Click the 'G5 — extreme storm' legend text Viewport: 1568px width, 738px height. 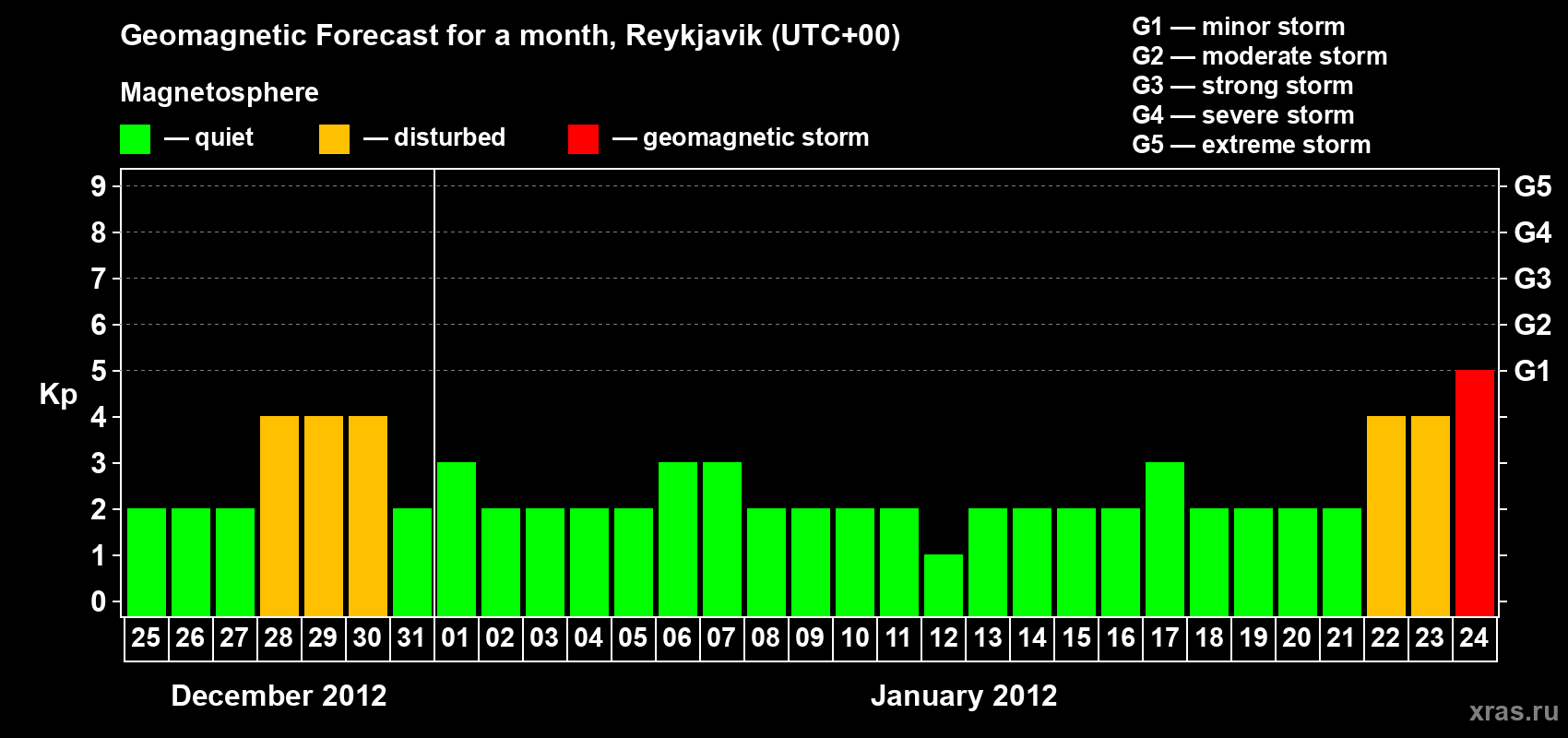point(1252,145)
